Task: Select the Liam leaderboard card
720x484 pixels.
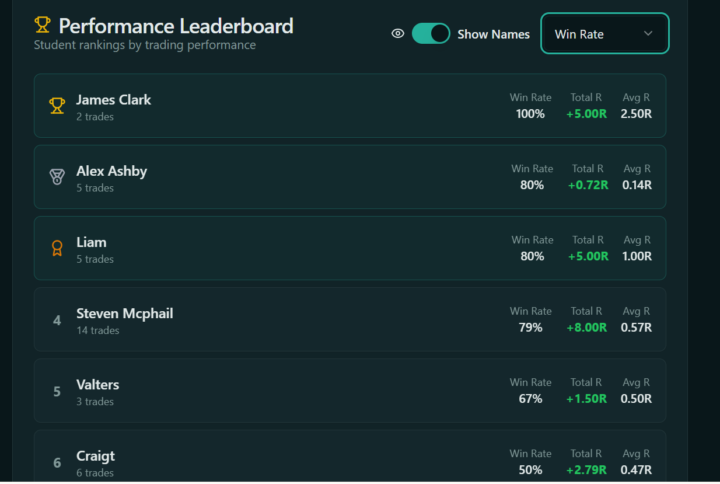Action: click(350, 248)
